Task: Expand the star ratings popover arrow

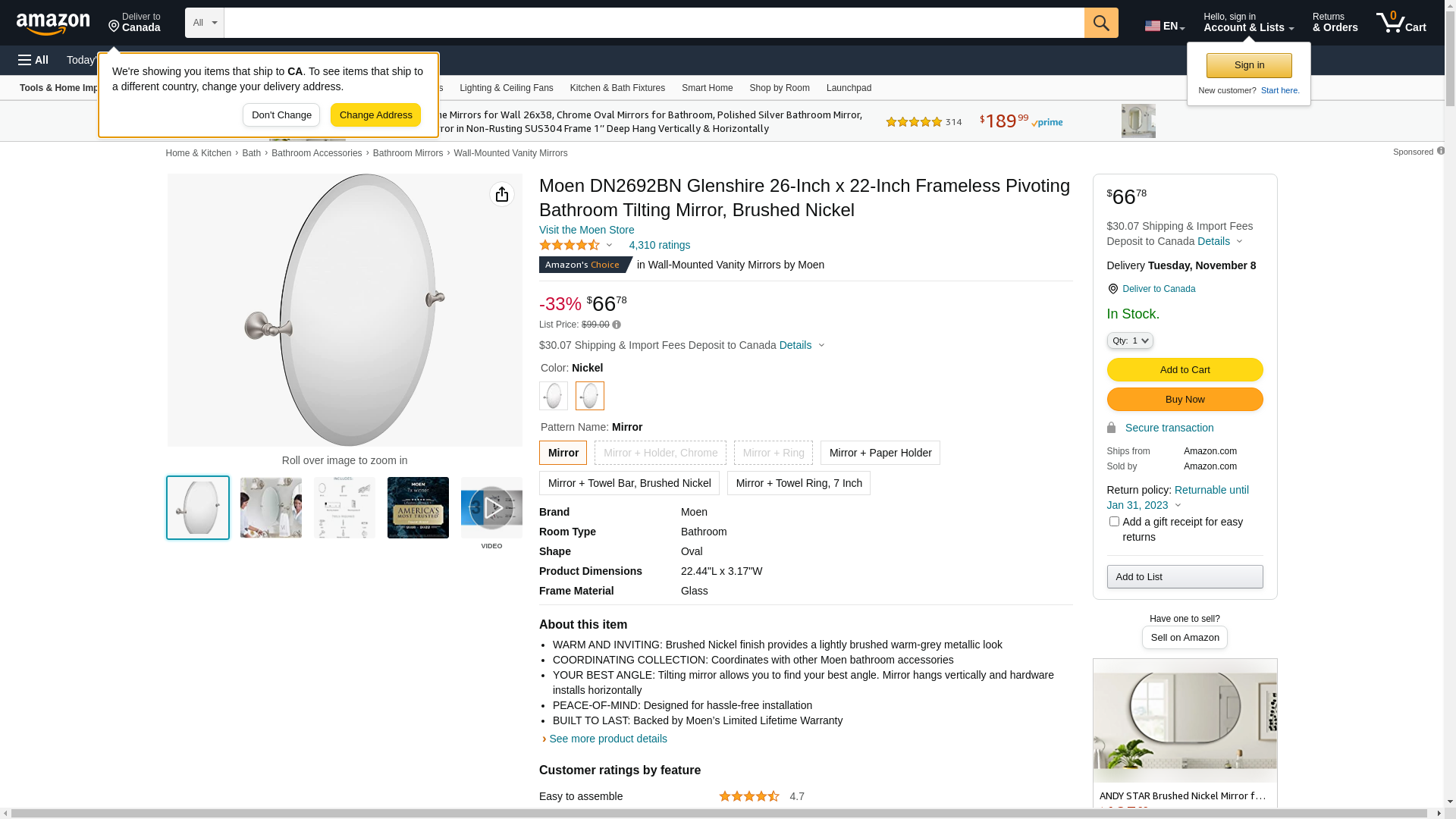Action: coord(609,245)
